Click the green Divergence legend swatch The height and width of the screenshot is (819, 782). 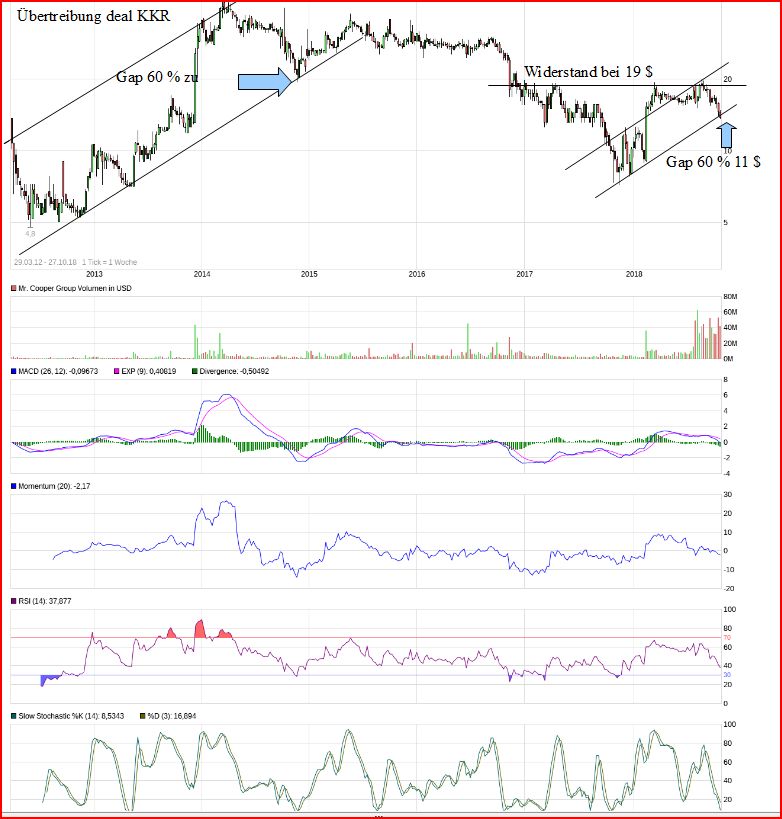coord(195,371)
